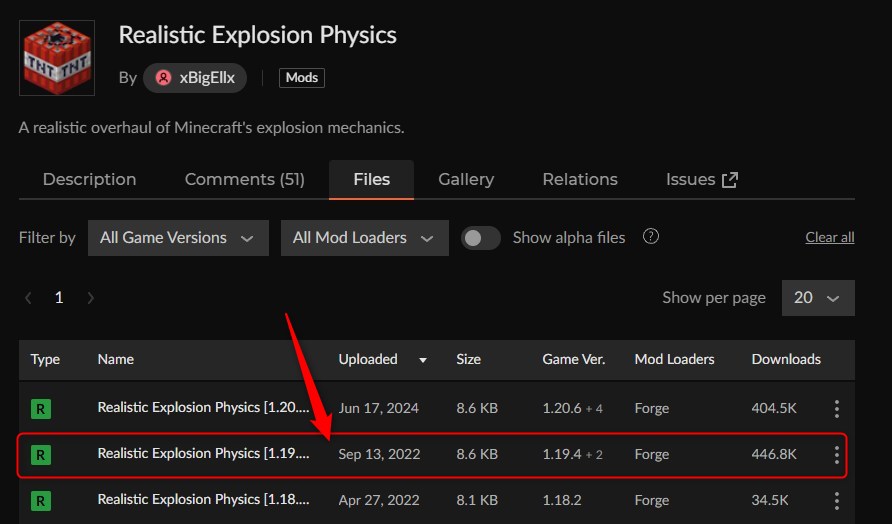Open more options for the 1.20 file
892x524 pixels.
(x=837, y=408)
